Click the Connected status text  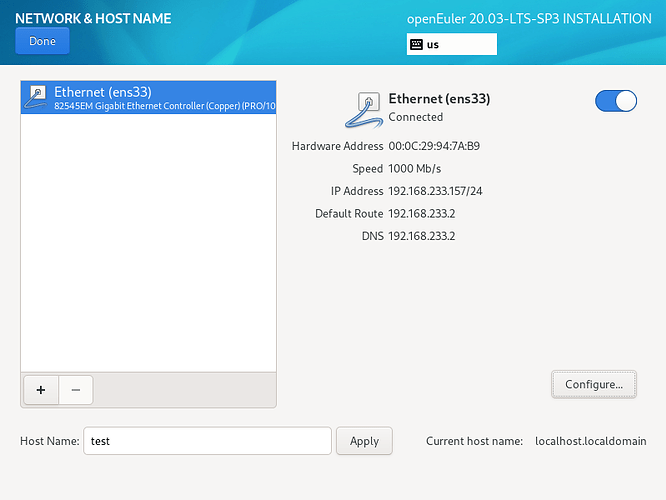[415, 117]
